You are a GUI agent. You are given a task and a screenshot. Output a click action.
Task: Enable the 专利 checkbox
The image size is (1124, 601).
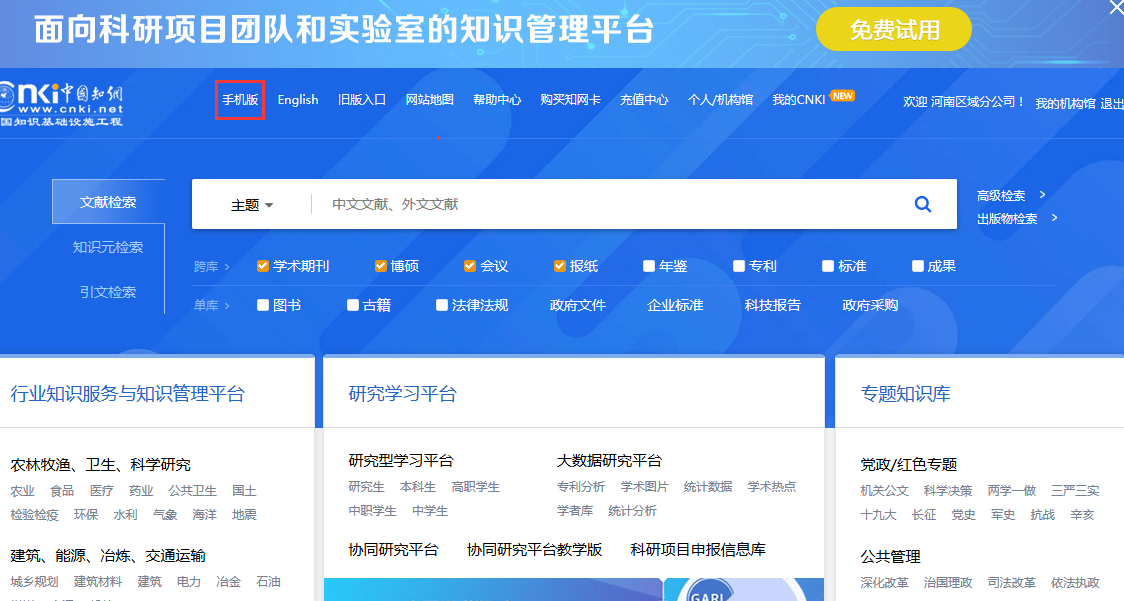tap(739, 266)
